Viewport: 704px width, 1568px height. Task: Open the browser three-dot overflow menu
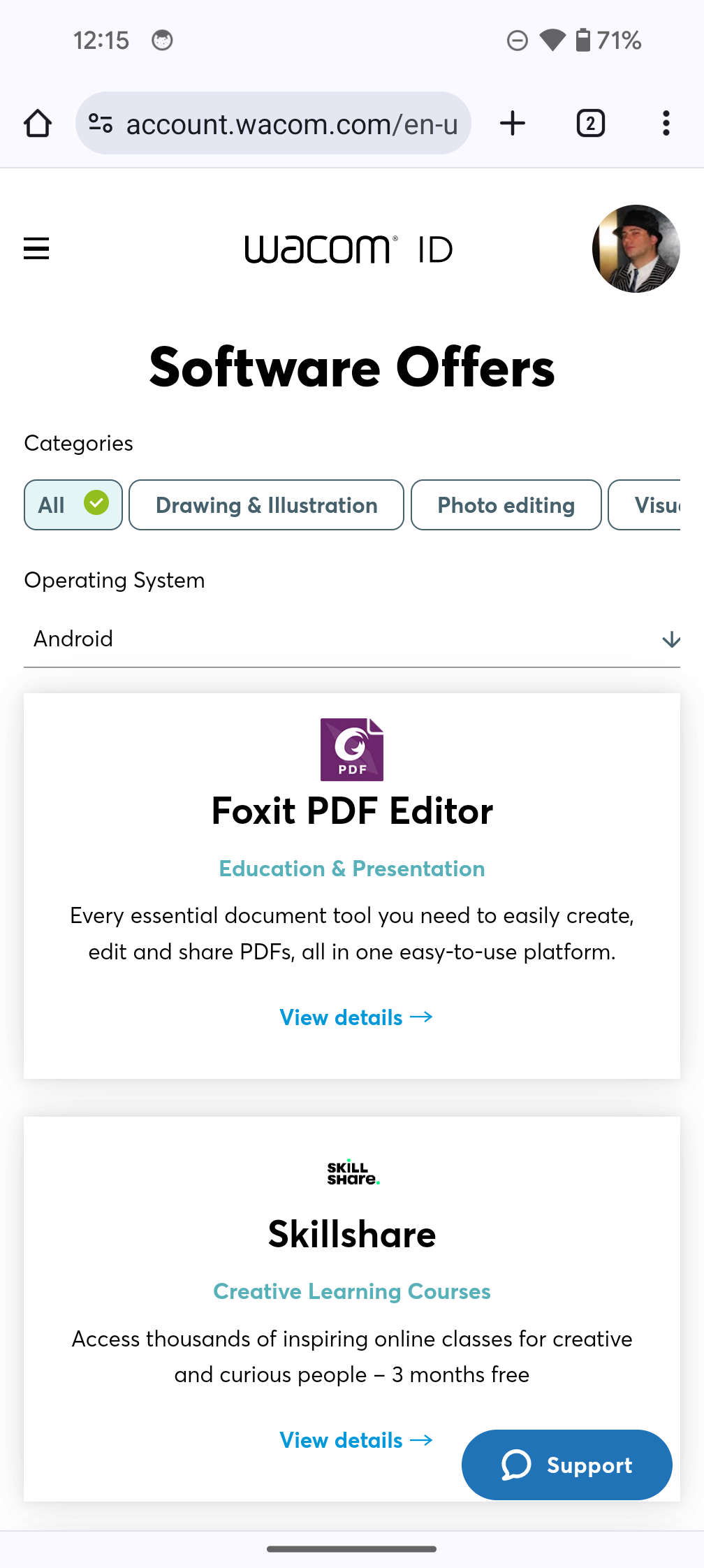[666, 124]
